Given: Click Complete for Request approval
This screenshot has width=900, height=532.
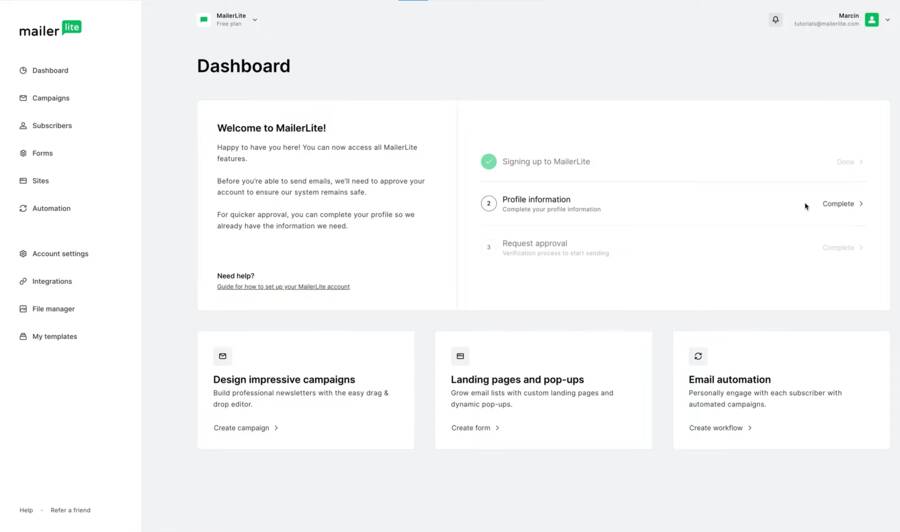Looking at the screenshot, I should coord(838,248).
